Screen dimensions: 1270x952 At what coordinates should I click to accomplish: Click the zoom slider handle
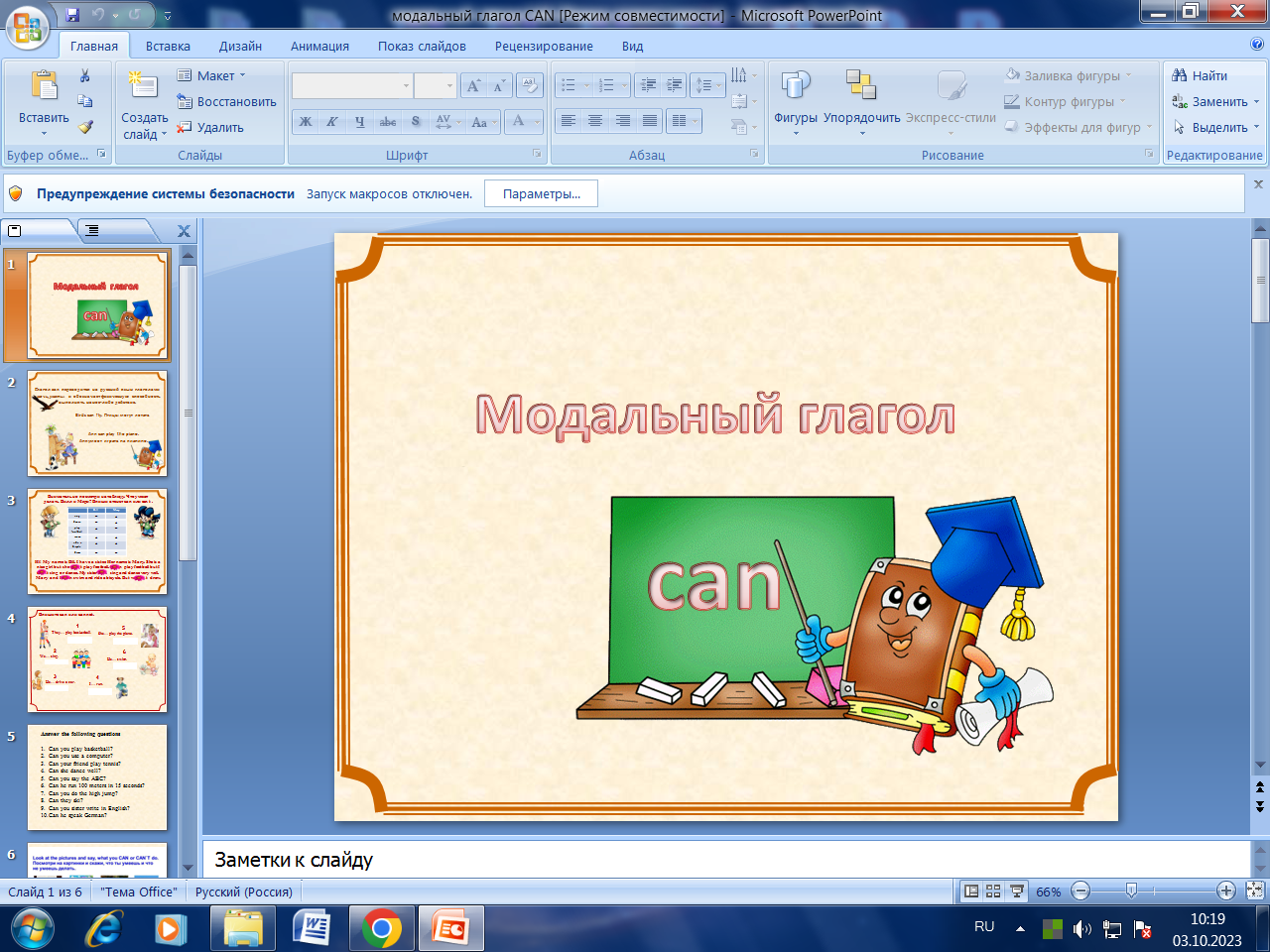click(1131, 892)
